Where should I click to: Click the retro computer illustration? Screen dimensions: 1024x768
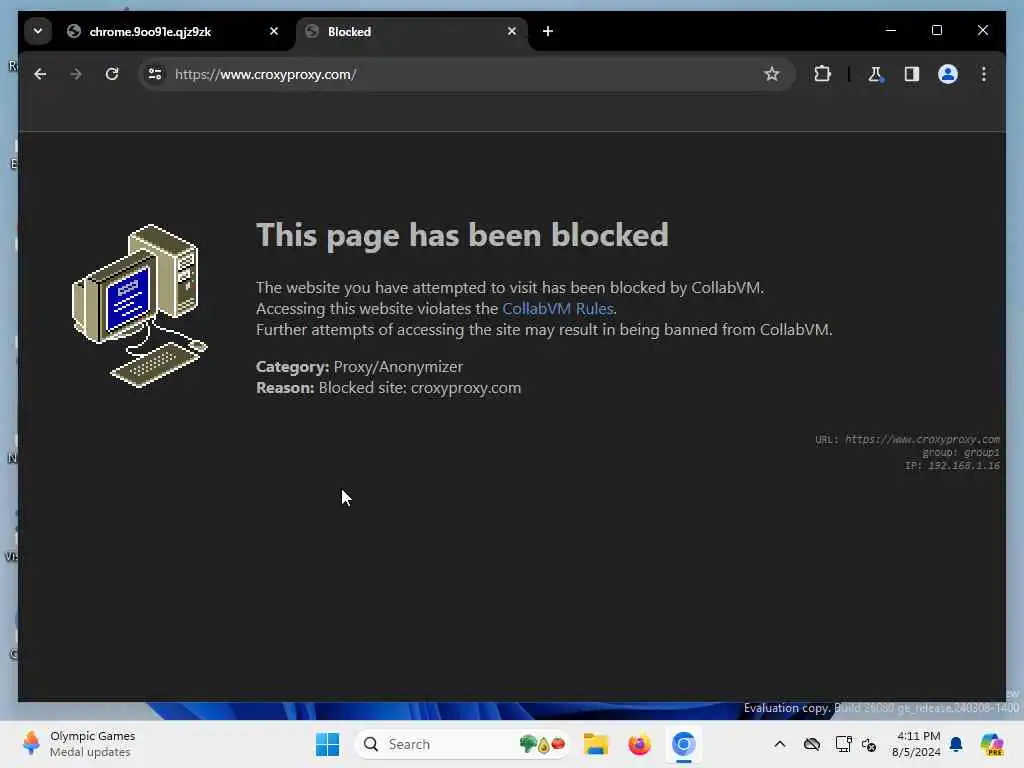(x=139, y=306)
